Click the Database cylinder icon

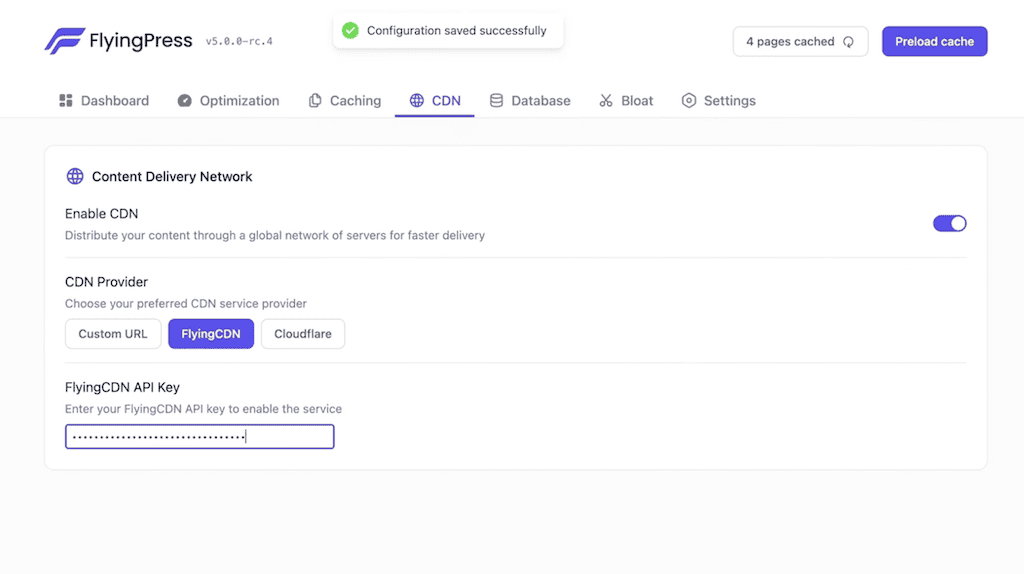496,101
